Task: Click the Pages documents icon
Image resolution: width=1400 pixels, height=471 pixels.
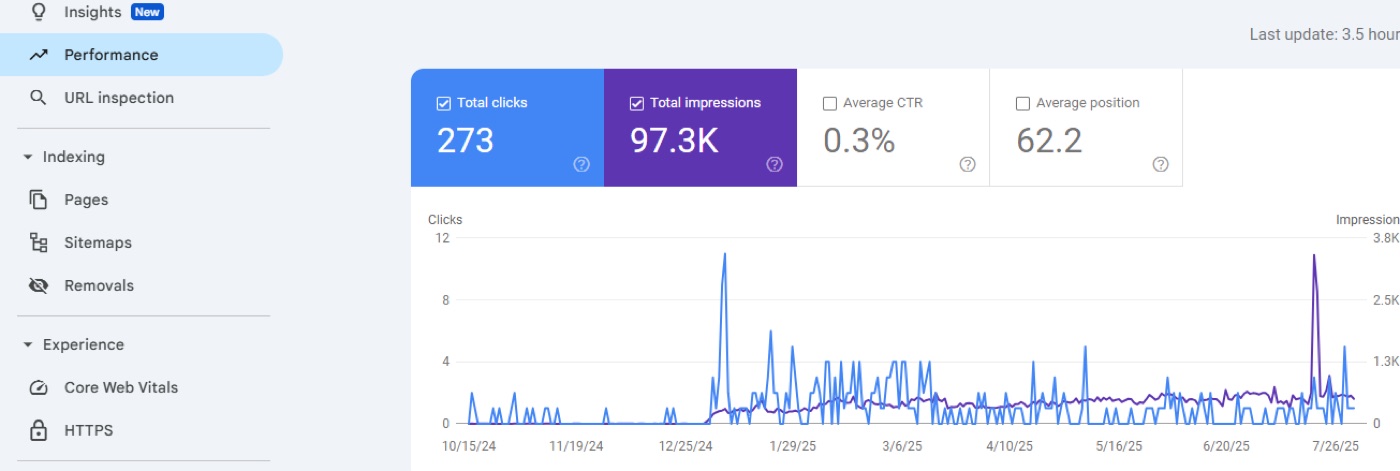Action: coord(38,200)
